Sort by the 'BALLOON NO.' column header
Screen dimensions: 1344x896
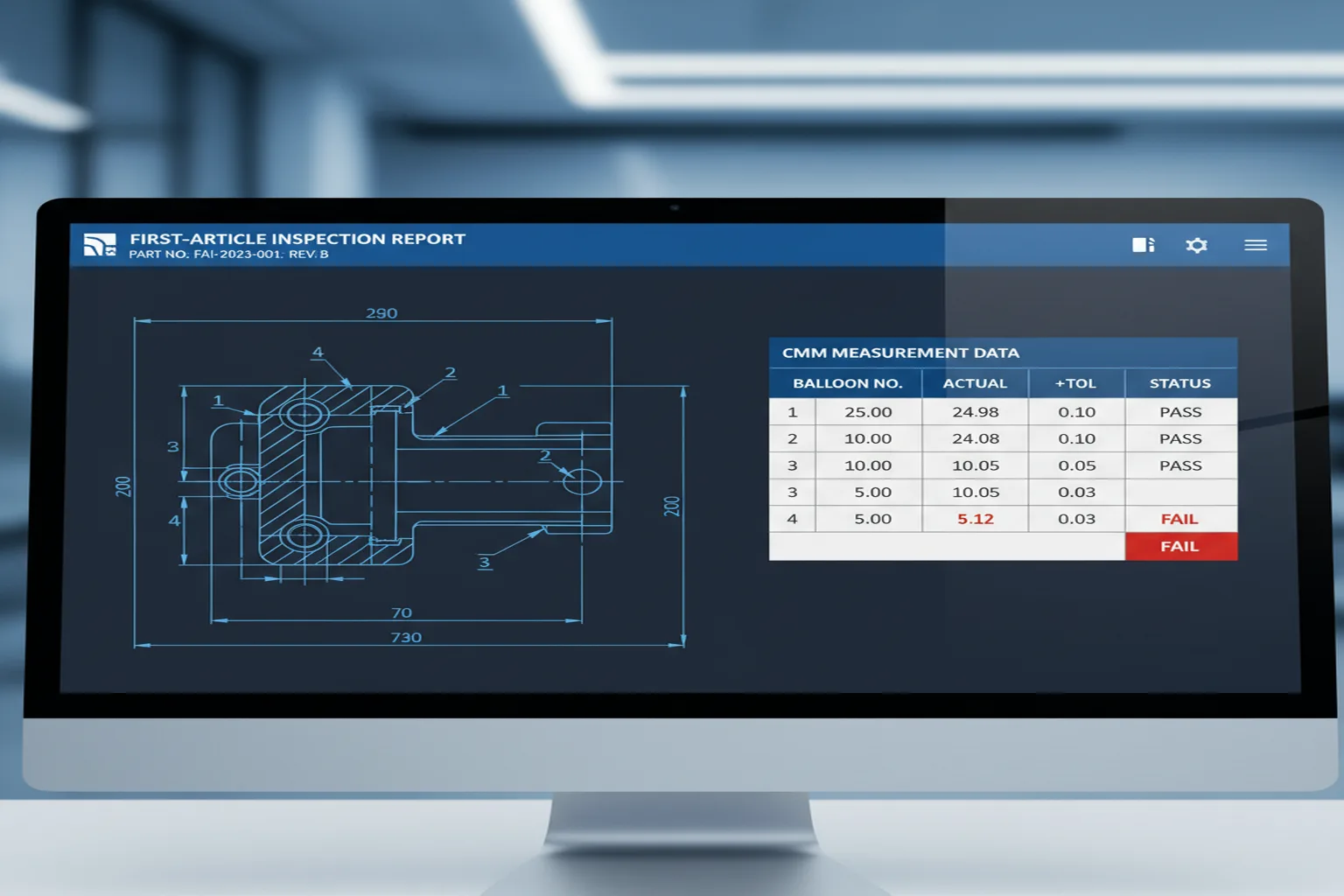847,383
